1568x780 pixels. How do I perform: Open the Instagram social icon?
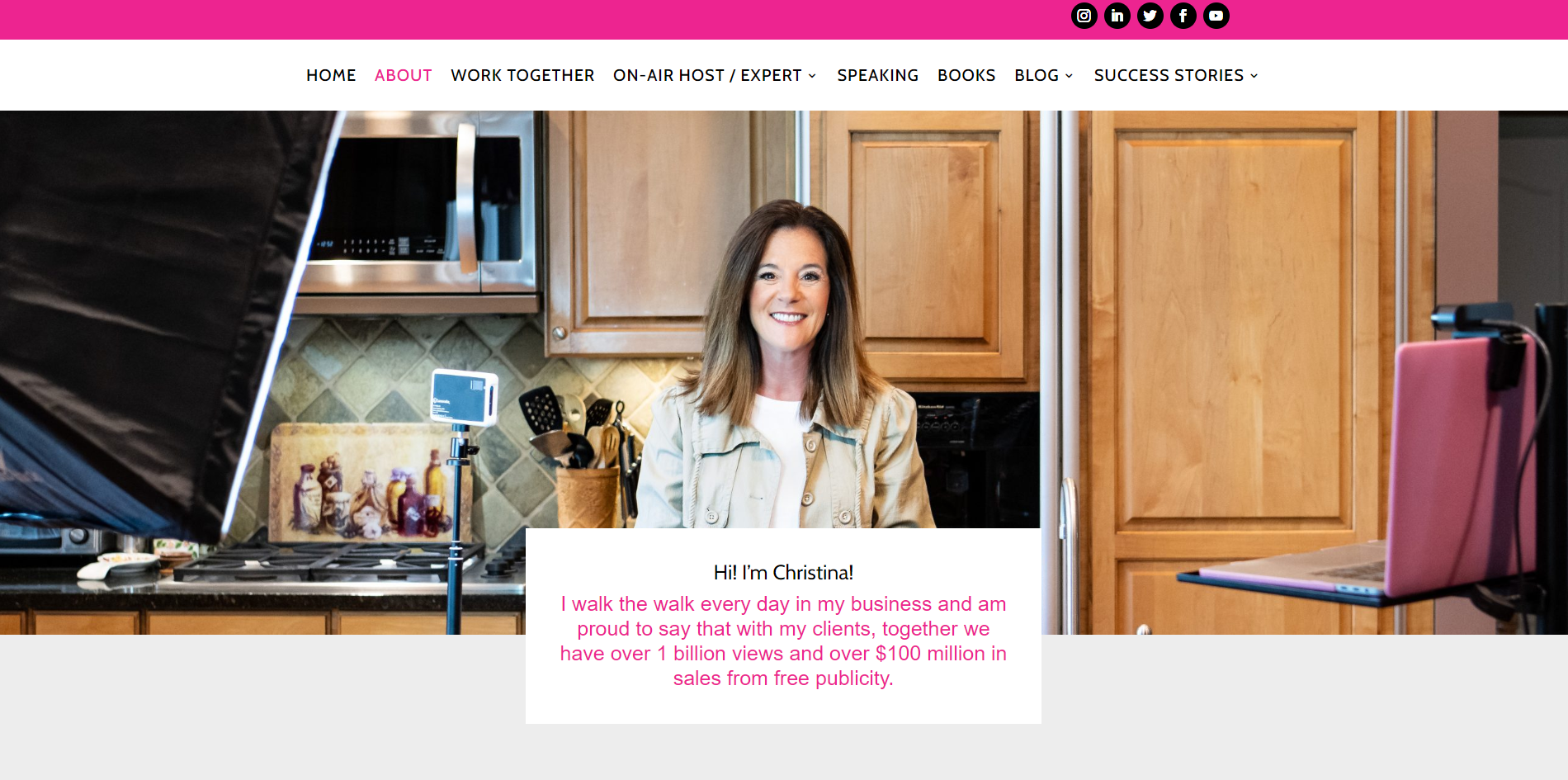(1084, 16)
